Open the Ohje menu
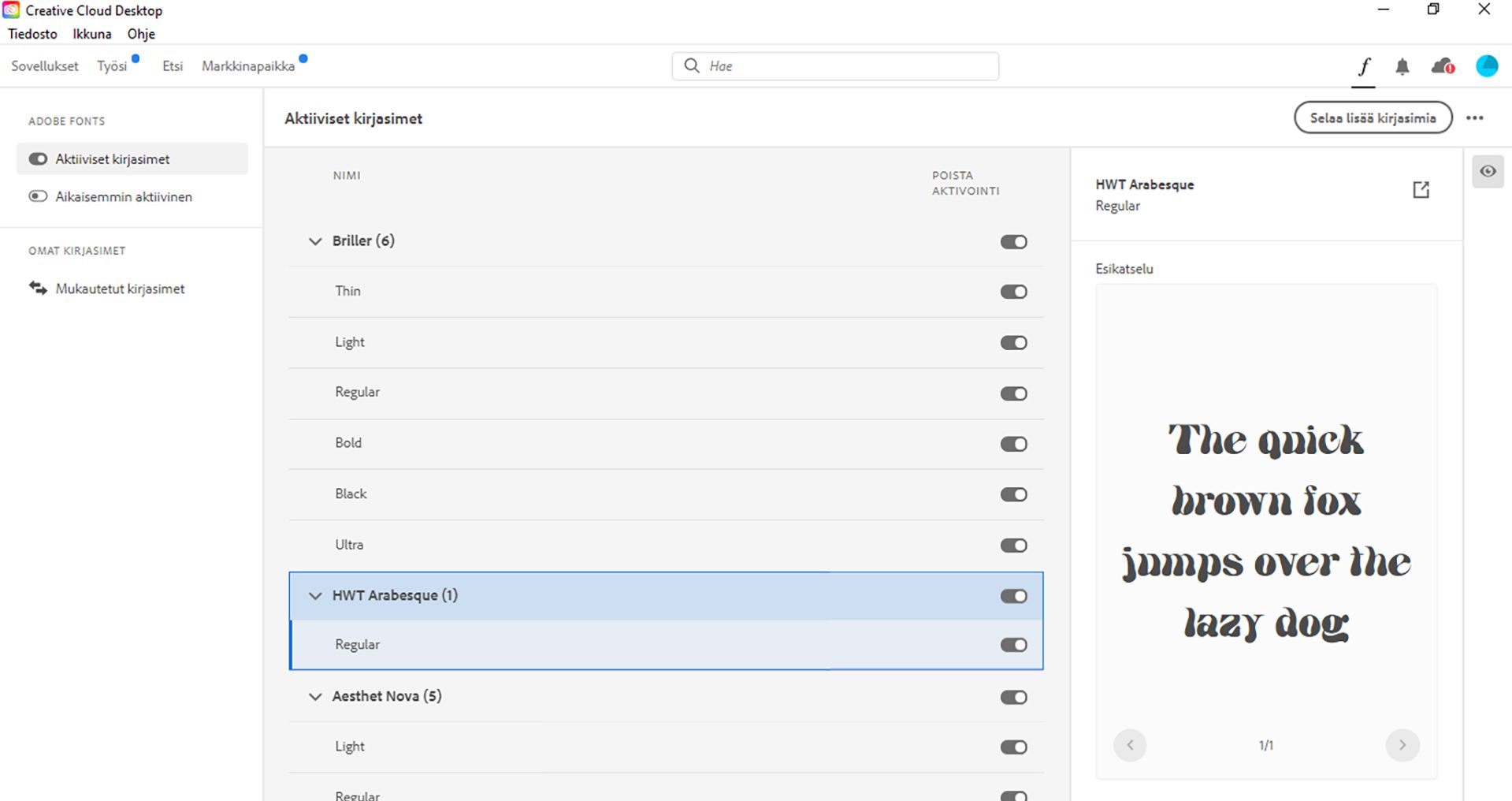 [x=141, y=34]
